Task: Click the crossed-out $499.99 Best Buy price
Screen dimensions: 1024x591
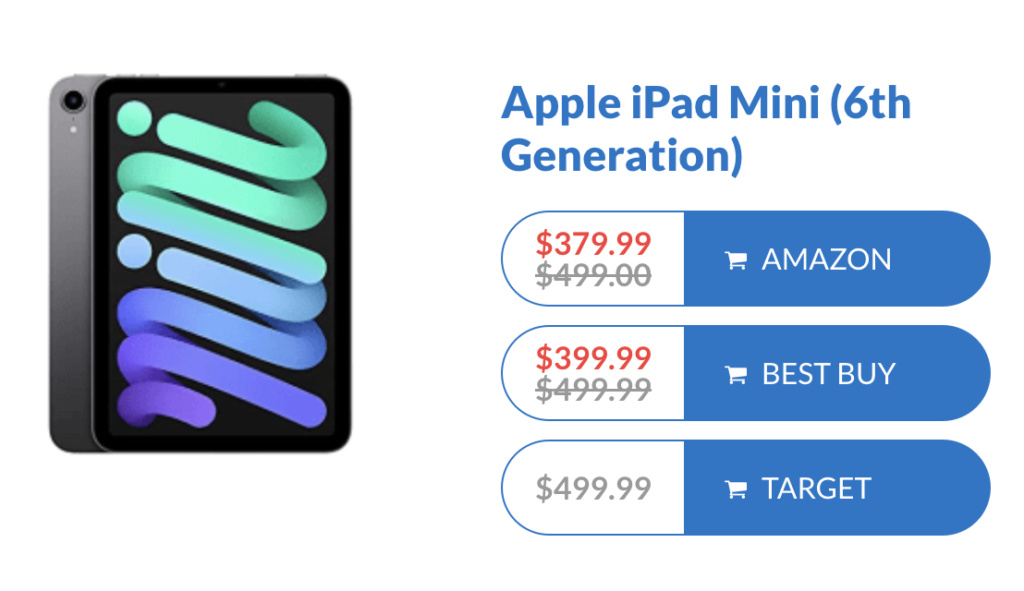Action: [x=593, y=389]
